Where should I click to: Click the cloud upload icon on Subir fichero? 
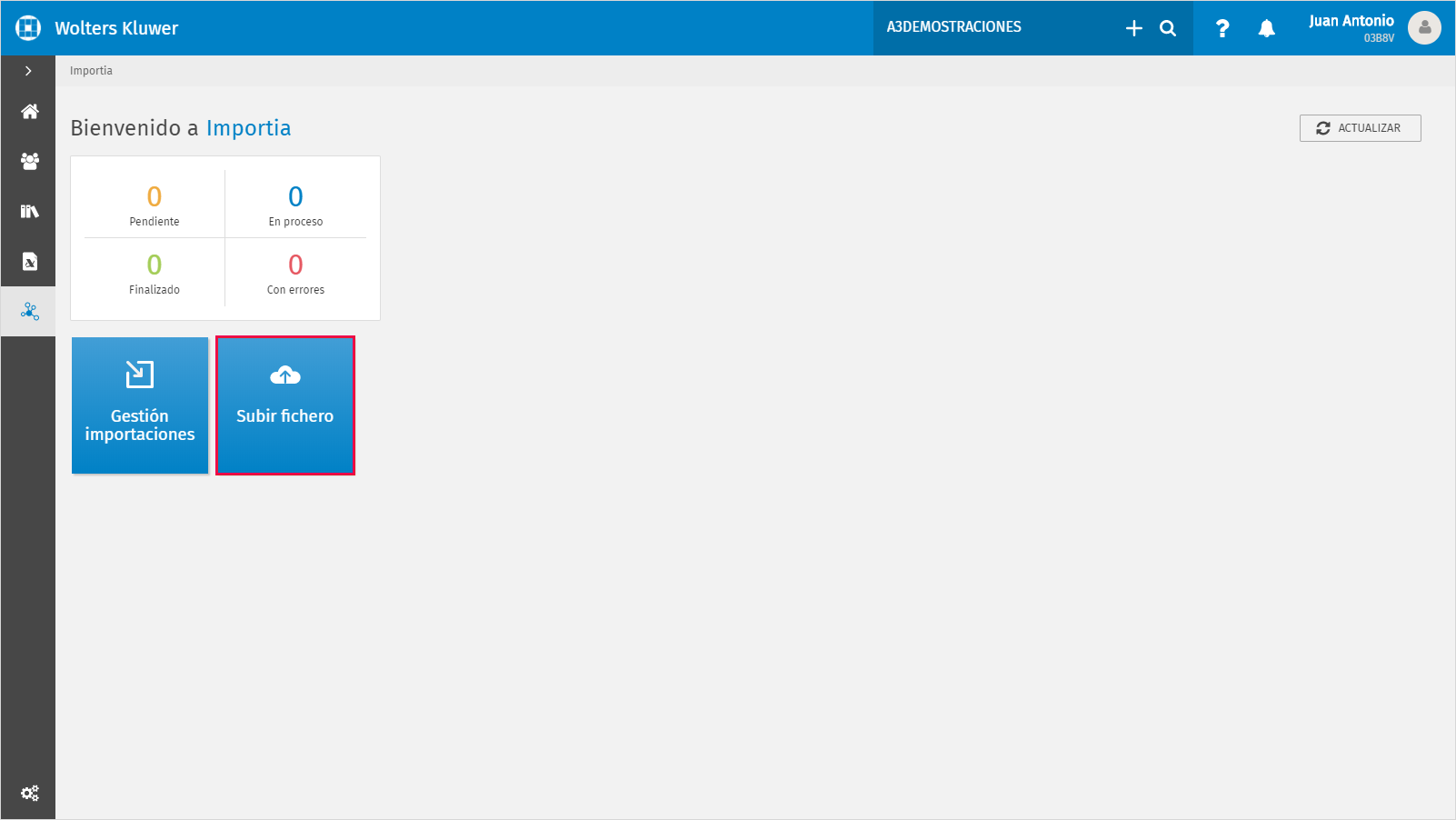point(285,375)
